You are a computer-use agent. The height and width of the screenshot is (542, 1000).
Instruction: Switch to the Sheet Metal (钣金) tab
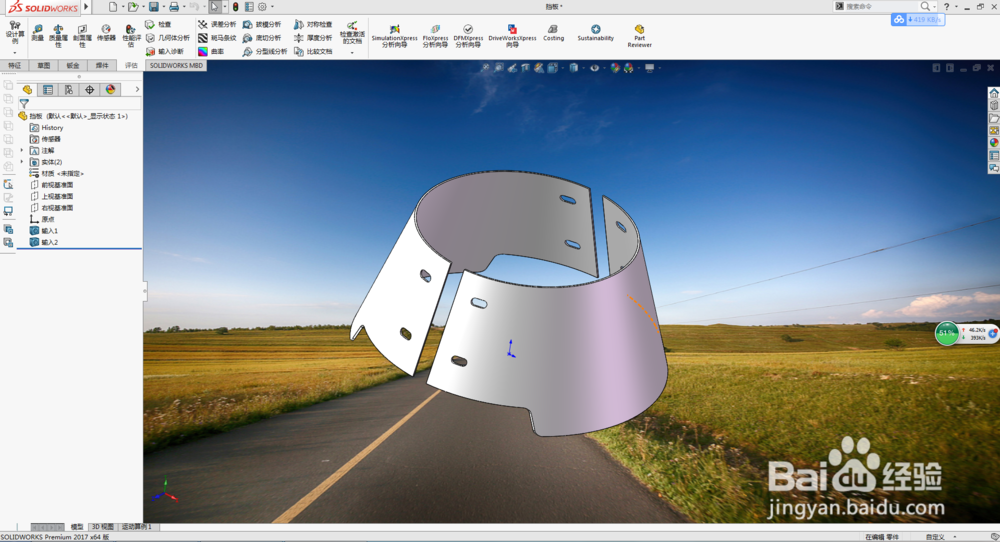(73, 65)
